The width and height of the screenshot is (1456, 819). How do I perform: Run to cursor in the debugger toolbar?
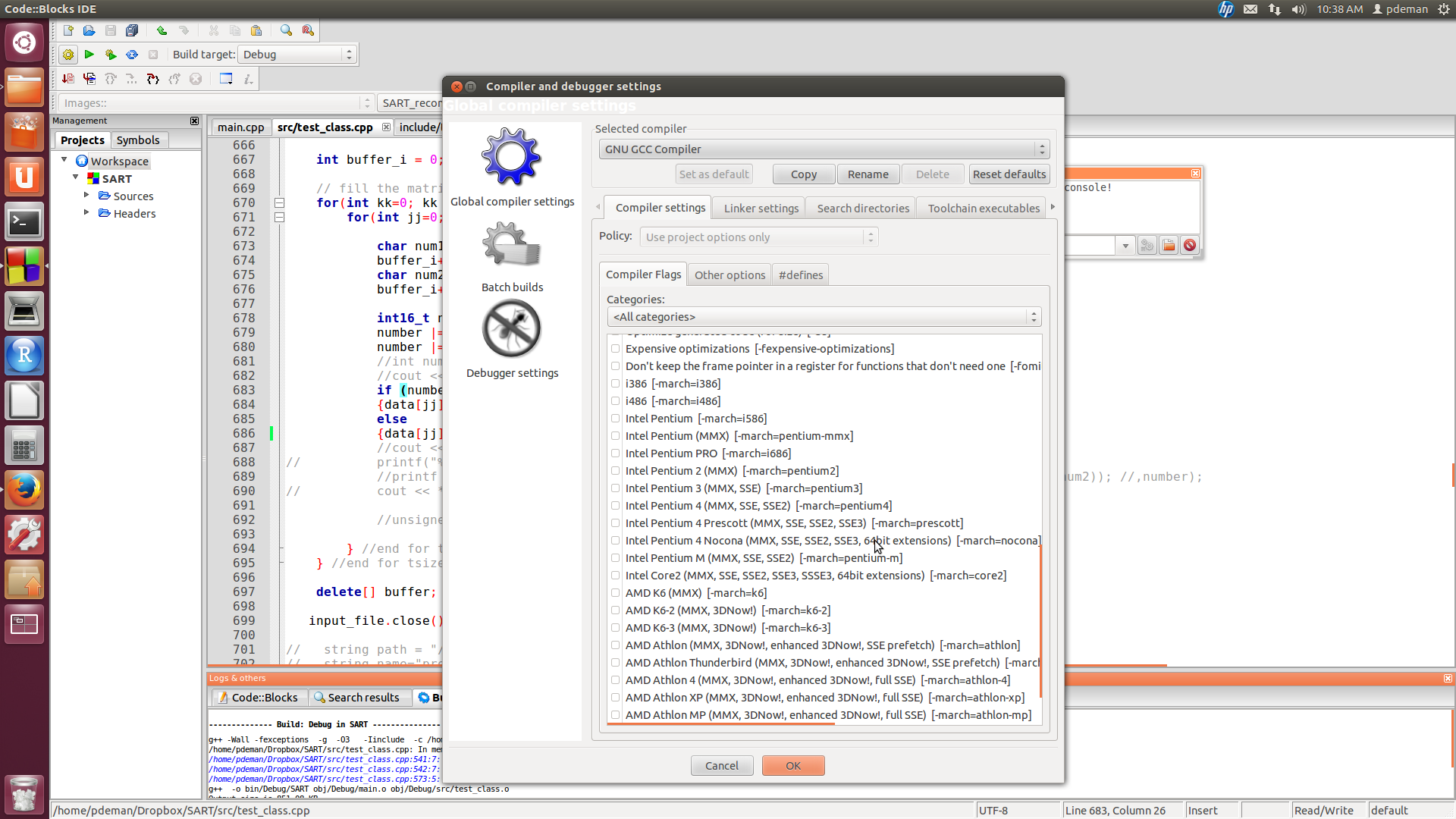[x=89, y=79]
